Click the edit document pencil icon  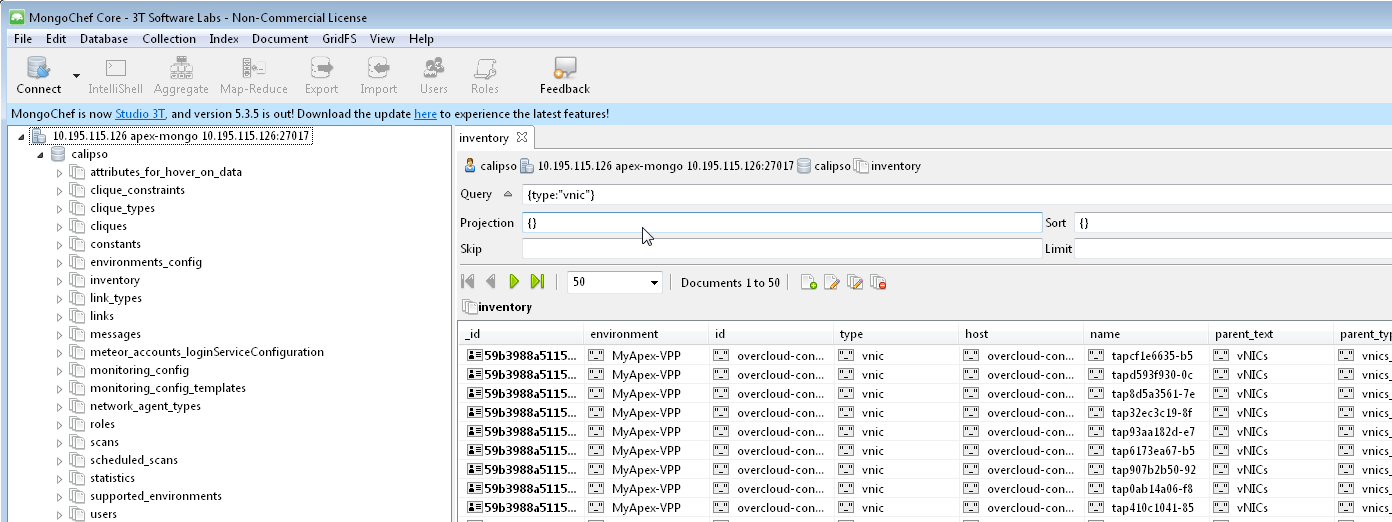click(831, 283)
